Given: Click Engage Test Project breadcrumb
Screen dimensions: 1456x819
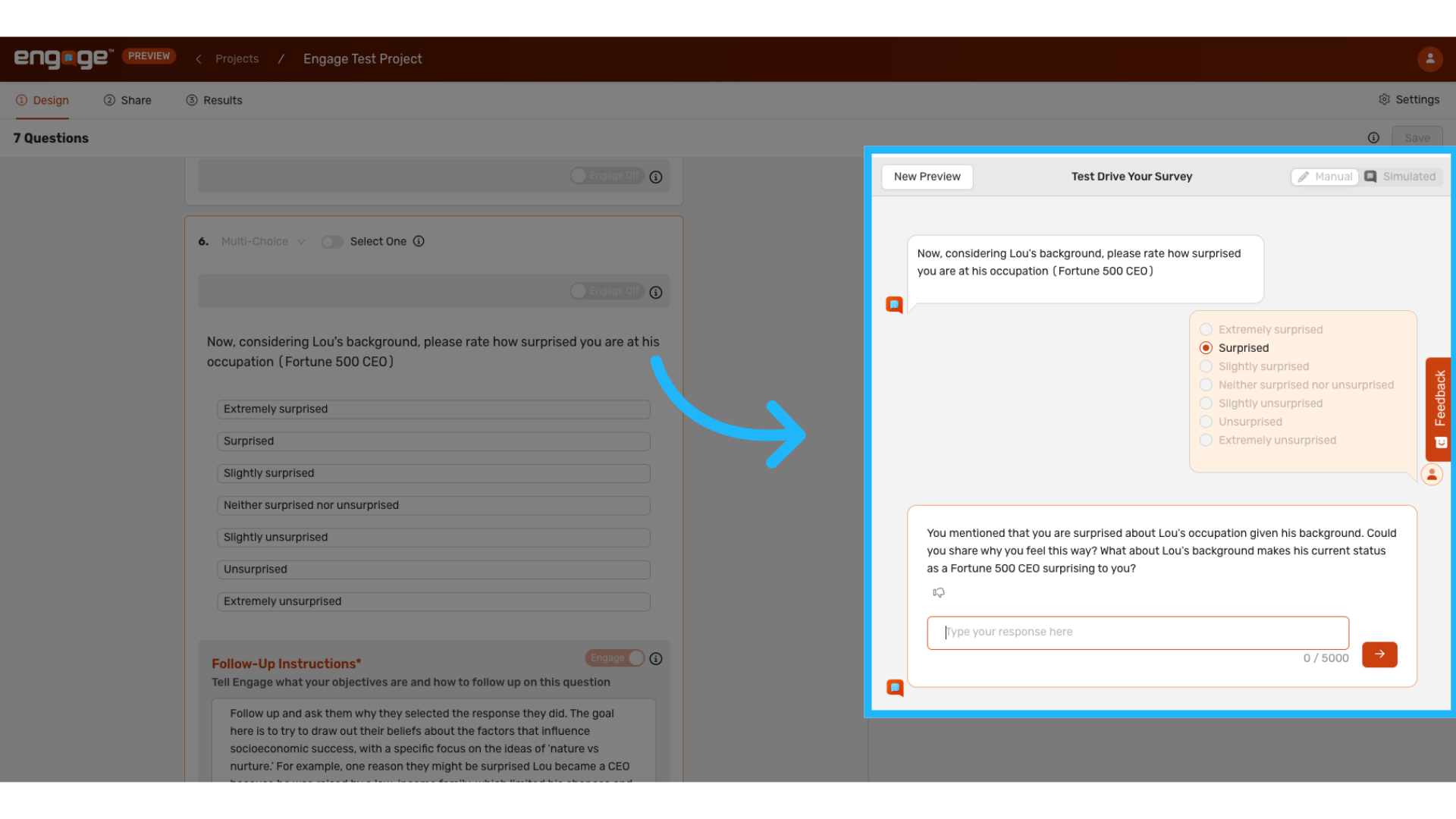Looking at the screenshot, I should pyautogui.click(x=362, y=58).
